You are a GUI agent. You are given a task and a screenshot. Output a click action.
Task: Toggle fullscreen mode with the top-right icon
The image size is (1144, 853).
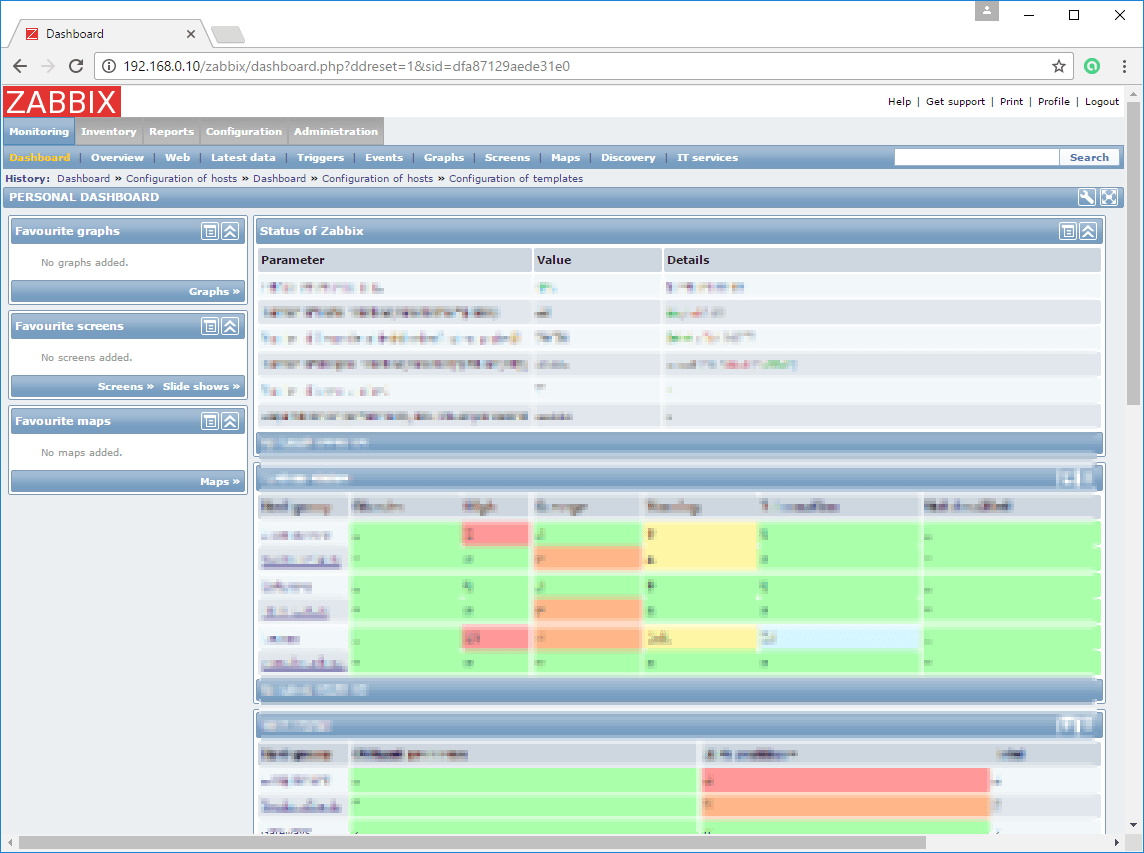click(1108, 197)
